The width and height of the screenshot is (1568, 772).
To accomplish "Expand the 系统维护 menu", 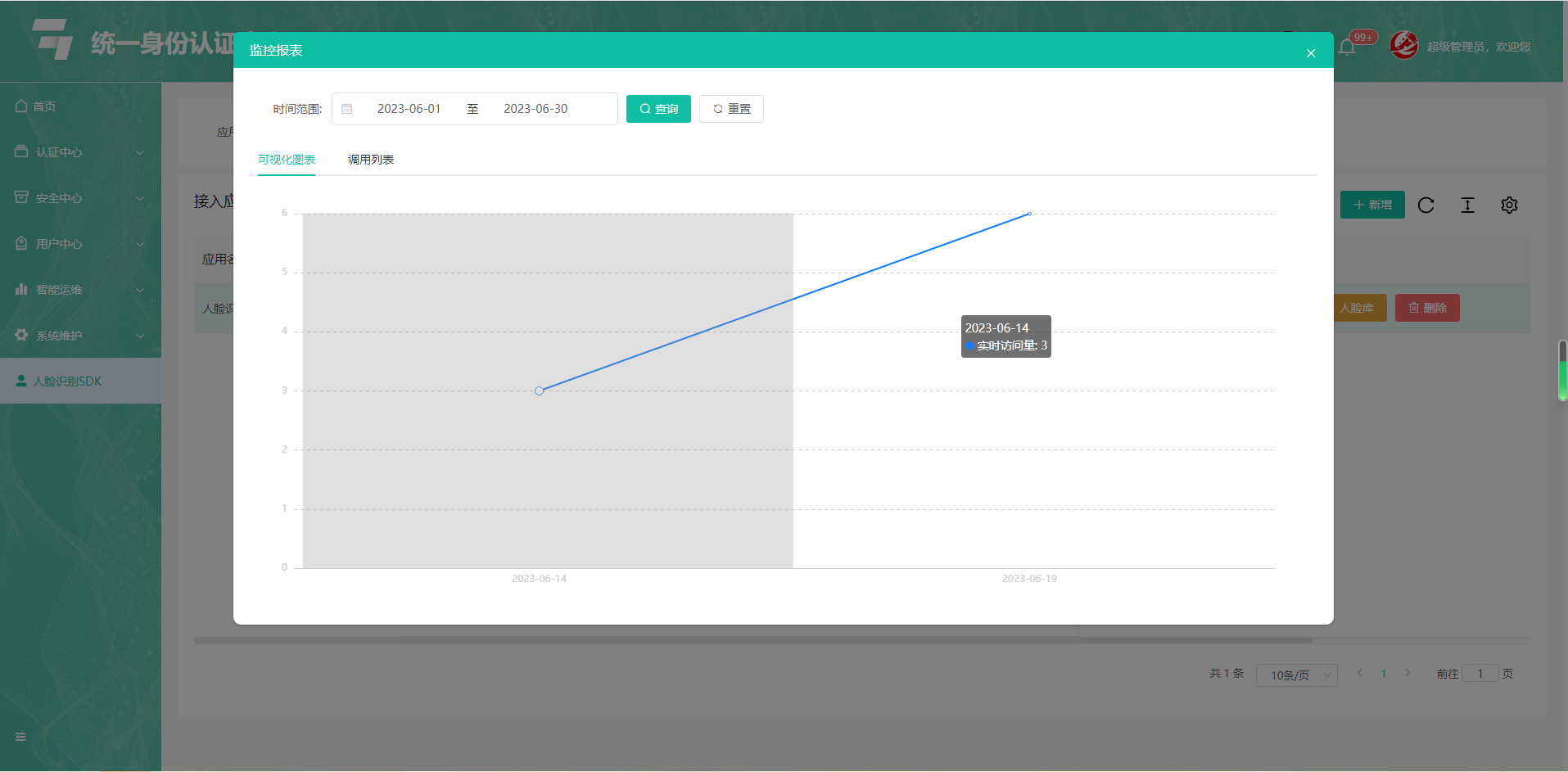I will [80, 336].
